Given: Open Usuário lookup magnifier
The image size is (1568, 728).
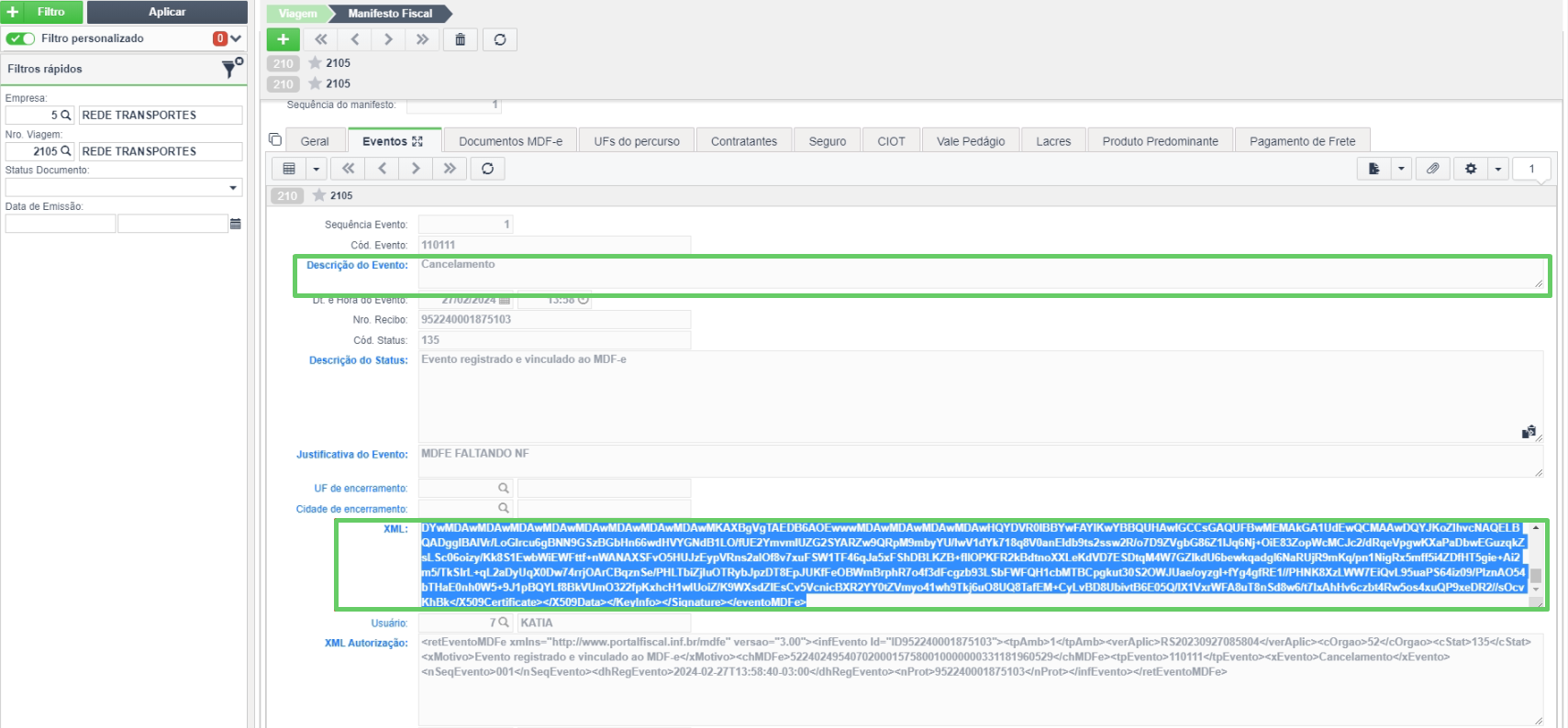Looking at the screenshot, I should pos(503,623).
